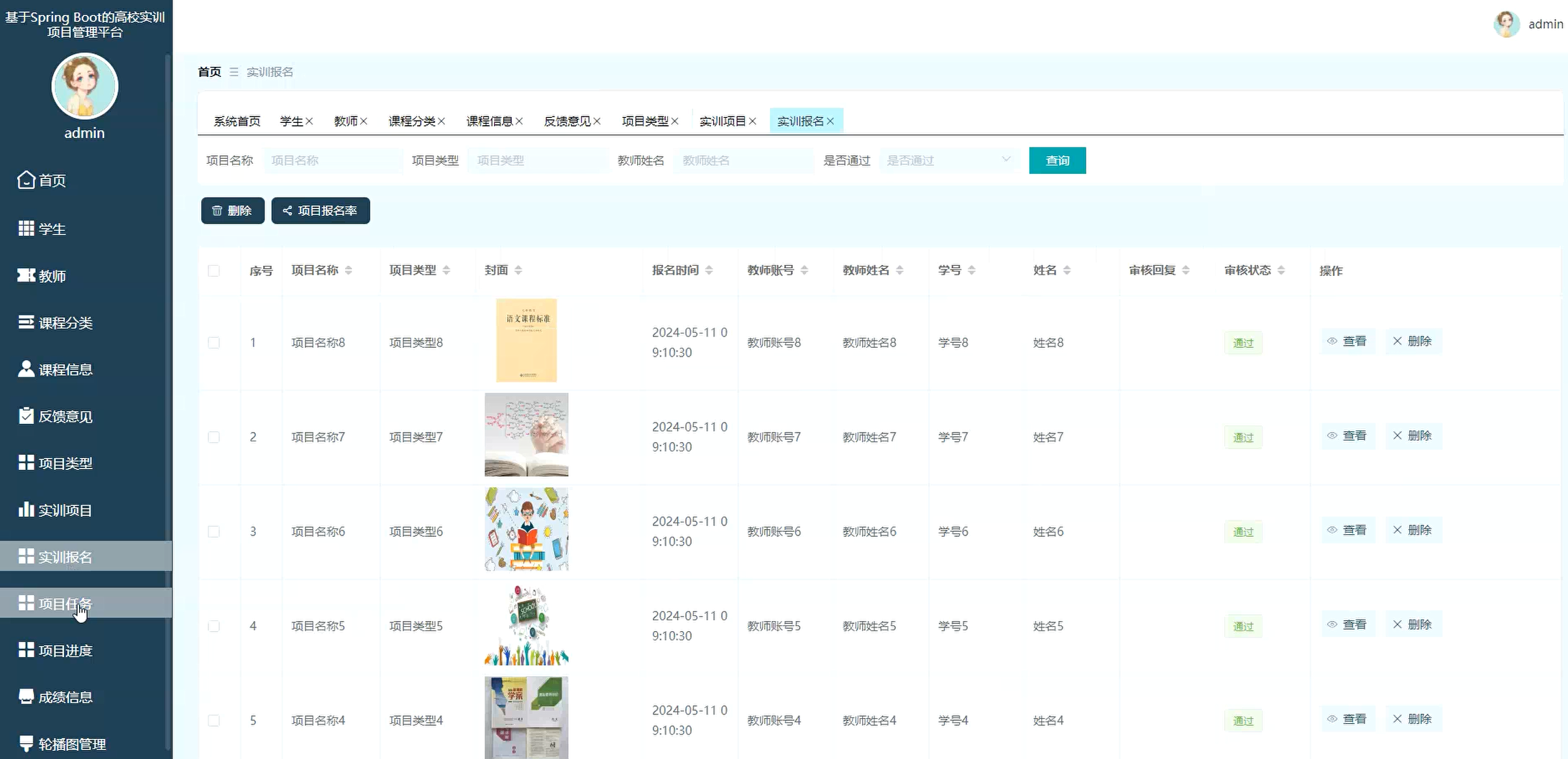1568x759 pixels.
Task: Switch to the 系统首页 tab
Action: (237, 121)
